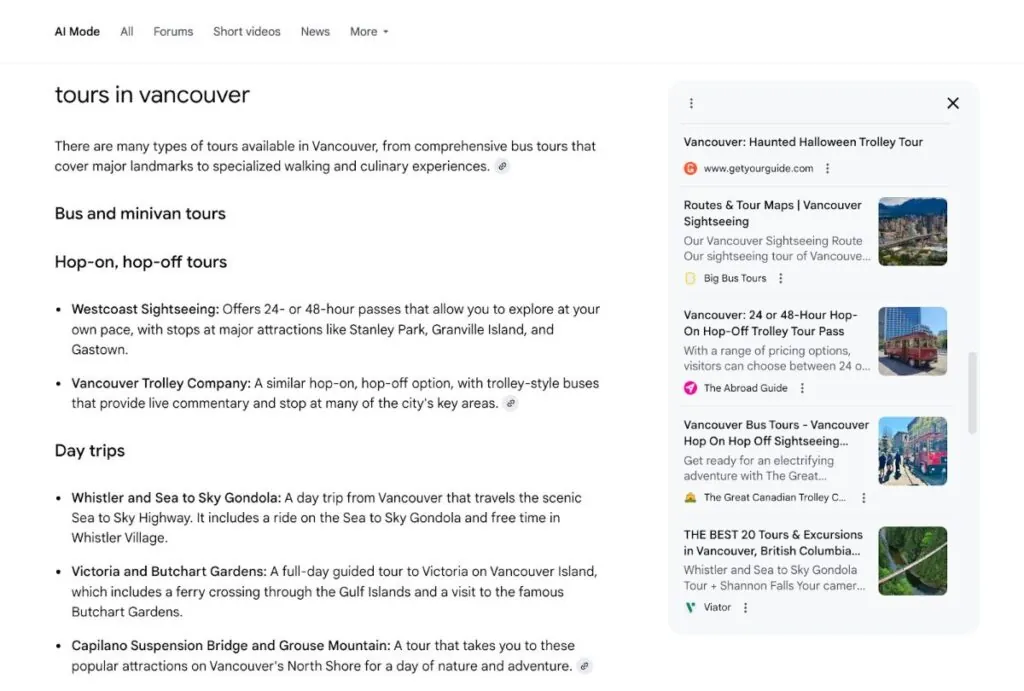
Task: Click the 'Vancouver Trolley Company:' bold text
Action: (x=161, y=383)
